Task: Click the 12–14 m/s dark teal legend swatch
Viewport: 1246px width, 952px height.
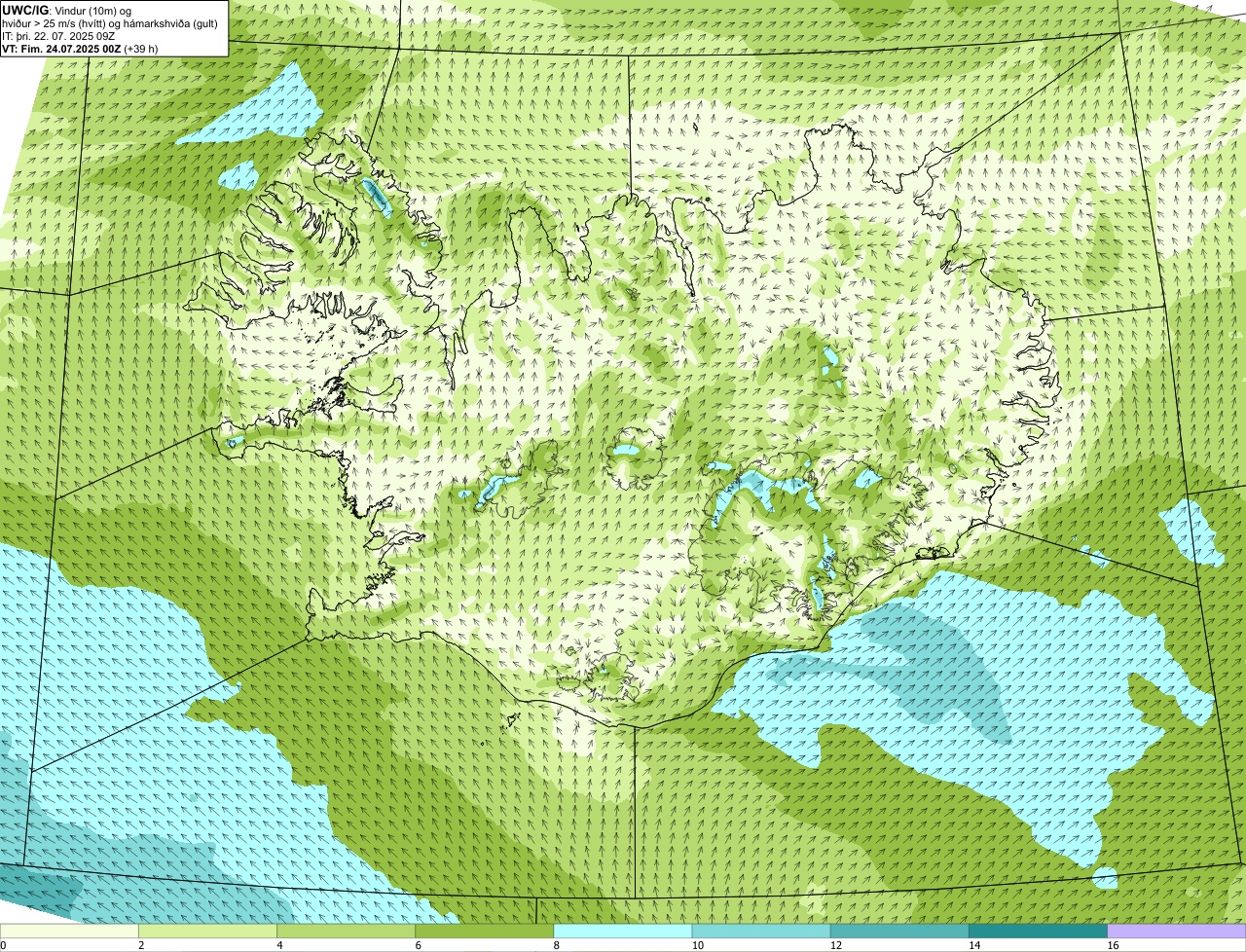Action: pyautogui.click(x=899, y=931)
